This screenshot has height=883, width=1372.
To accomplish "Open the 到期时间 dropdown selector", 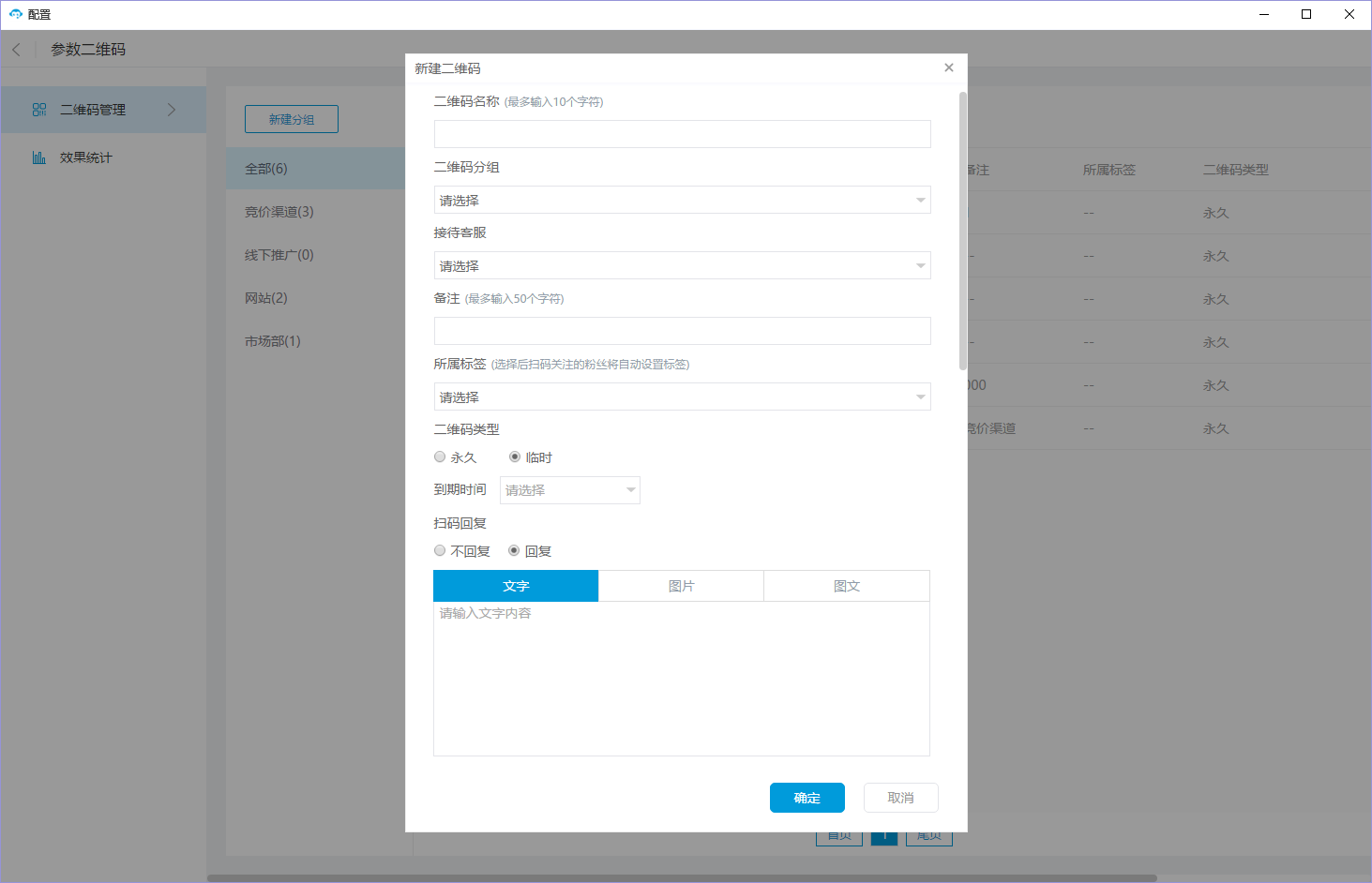I will click(x=569, y=490).
